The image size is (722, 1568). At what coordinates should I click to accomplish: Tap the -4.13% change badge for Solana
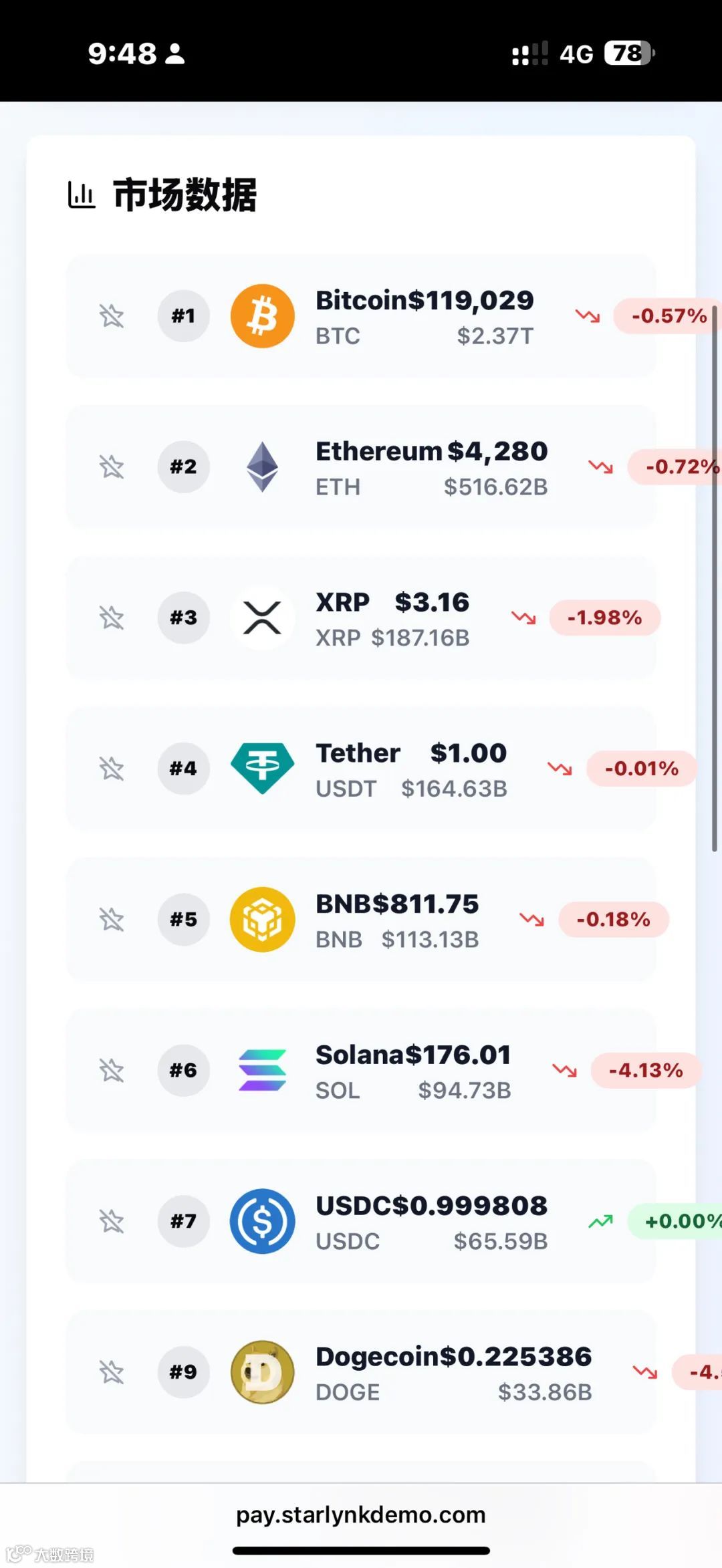[646, 1070]
